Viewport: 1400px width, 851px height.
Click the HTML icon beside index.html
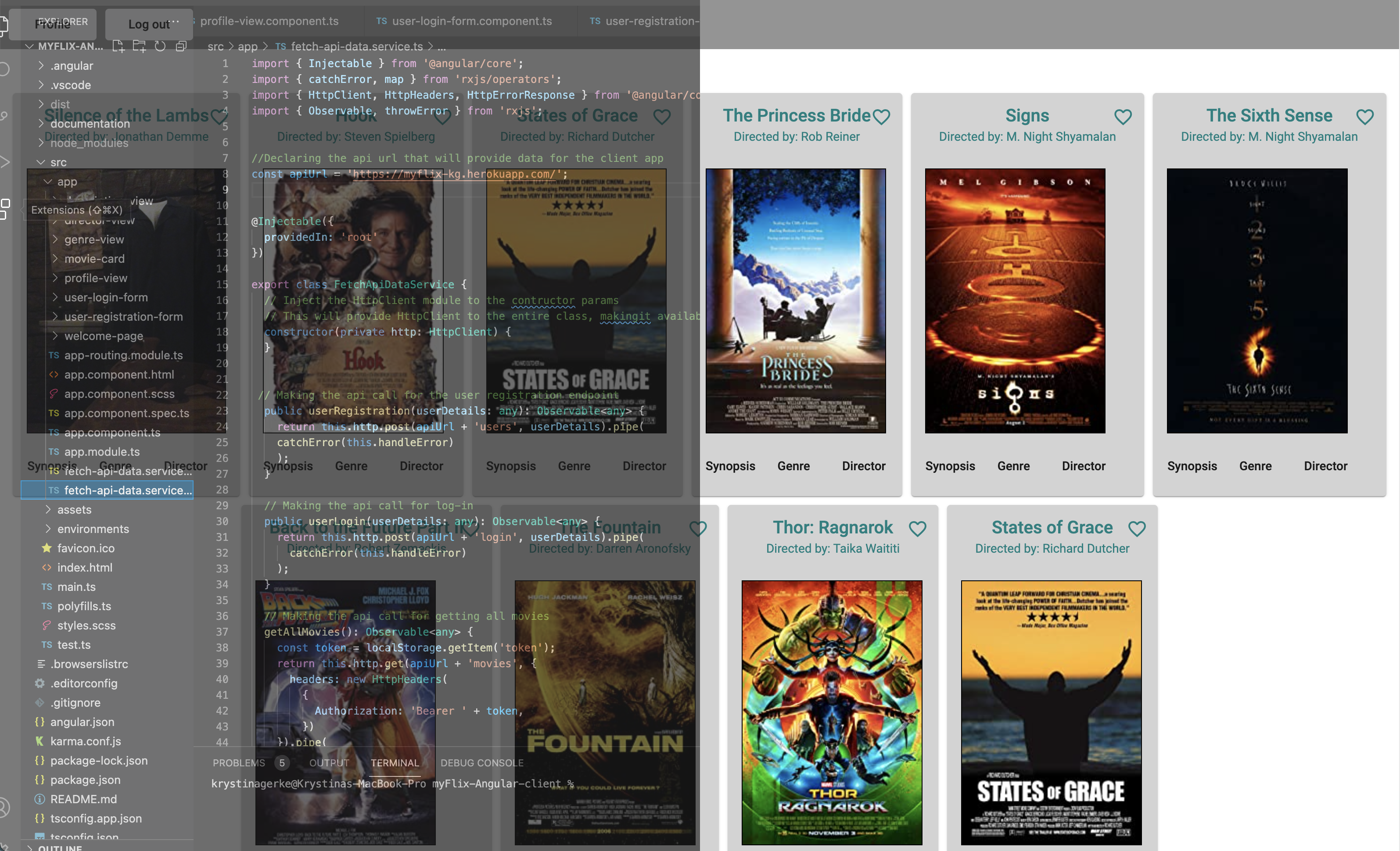coord(47,568)
